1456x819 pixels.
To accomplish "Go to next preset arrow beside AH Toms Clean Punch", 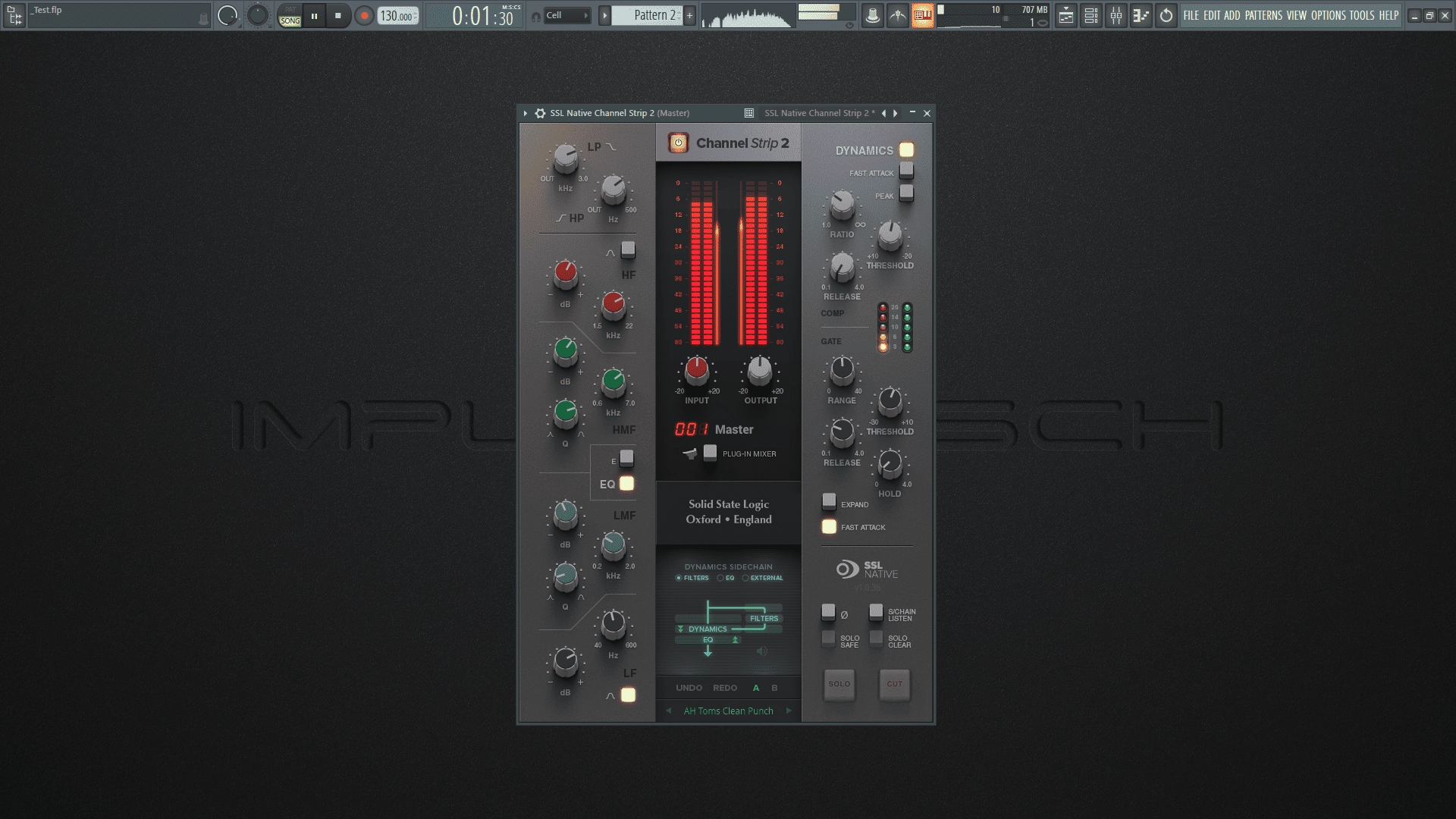I will (789, 711).
